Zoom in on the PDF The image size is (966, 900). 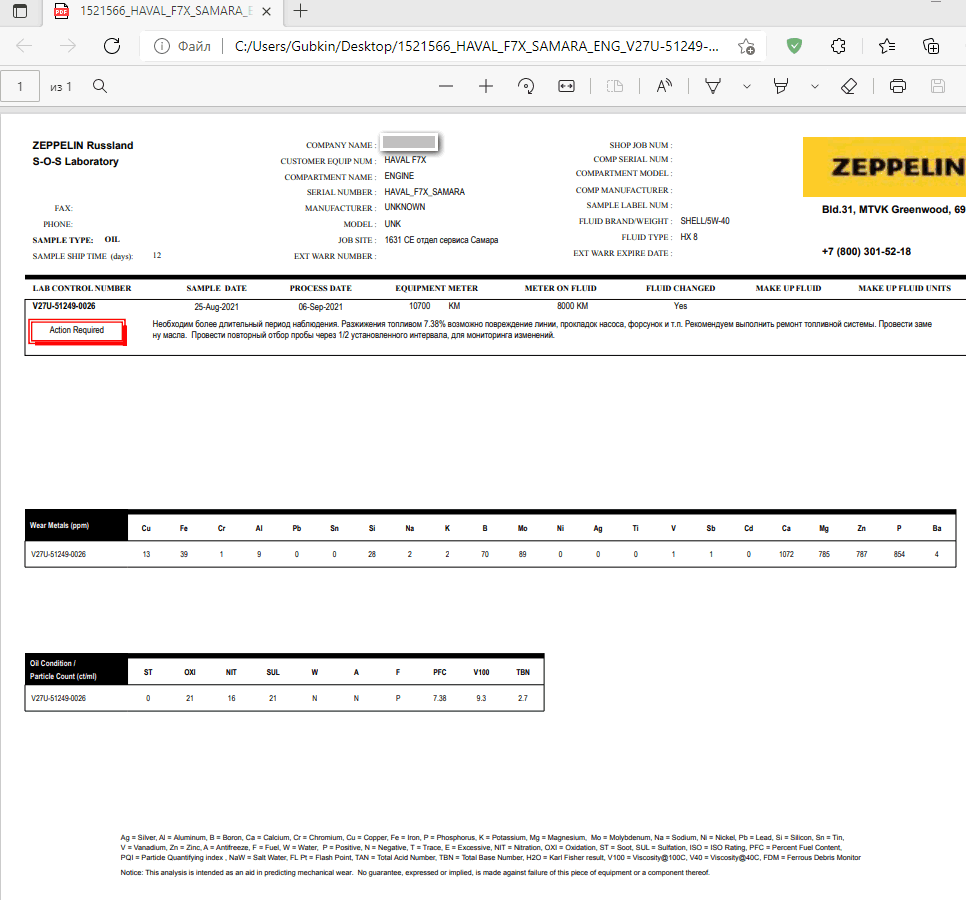point(486,86)
